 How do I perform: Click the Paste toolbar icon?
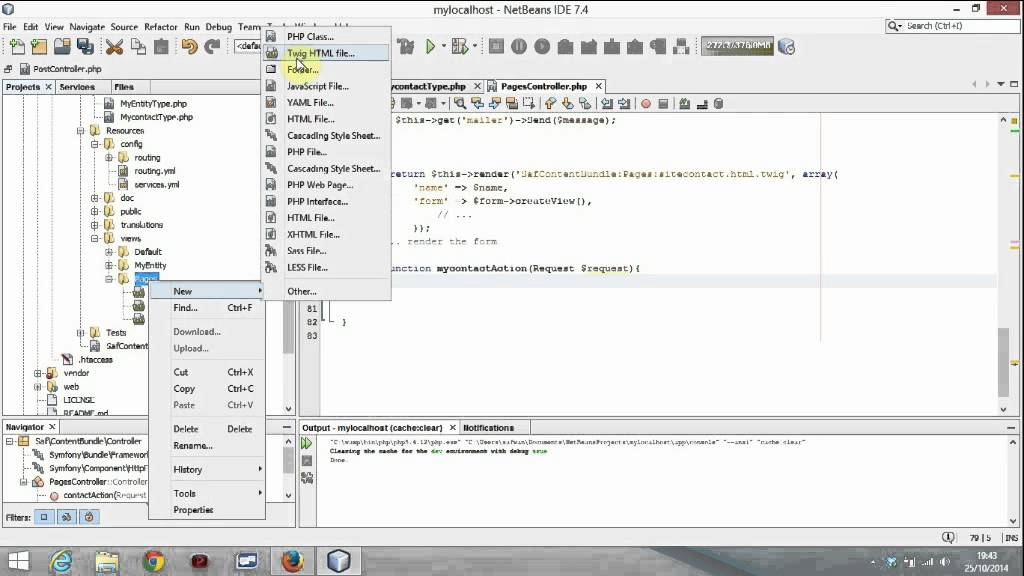pyautogui.click(x=161, y=46)
